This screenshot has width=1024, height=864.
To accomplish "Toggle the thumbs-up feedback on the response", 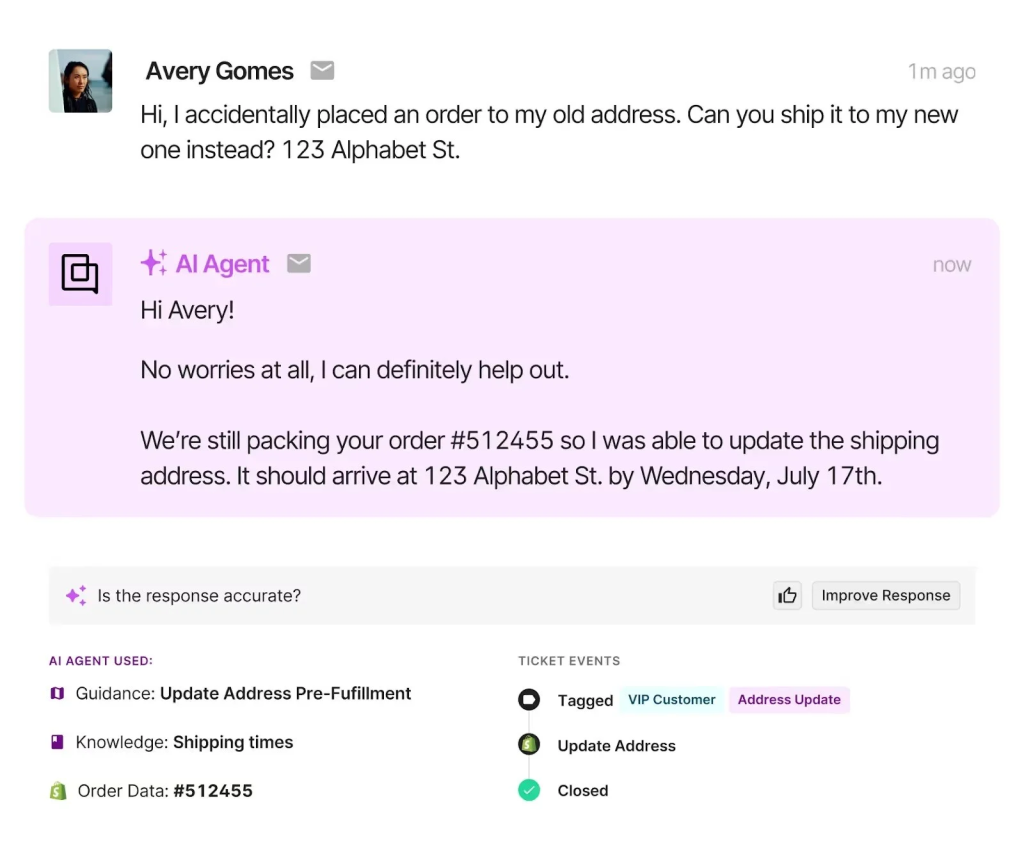I will pos(787,595).
